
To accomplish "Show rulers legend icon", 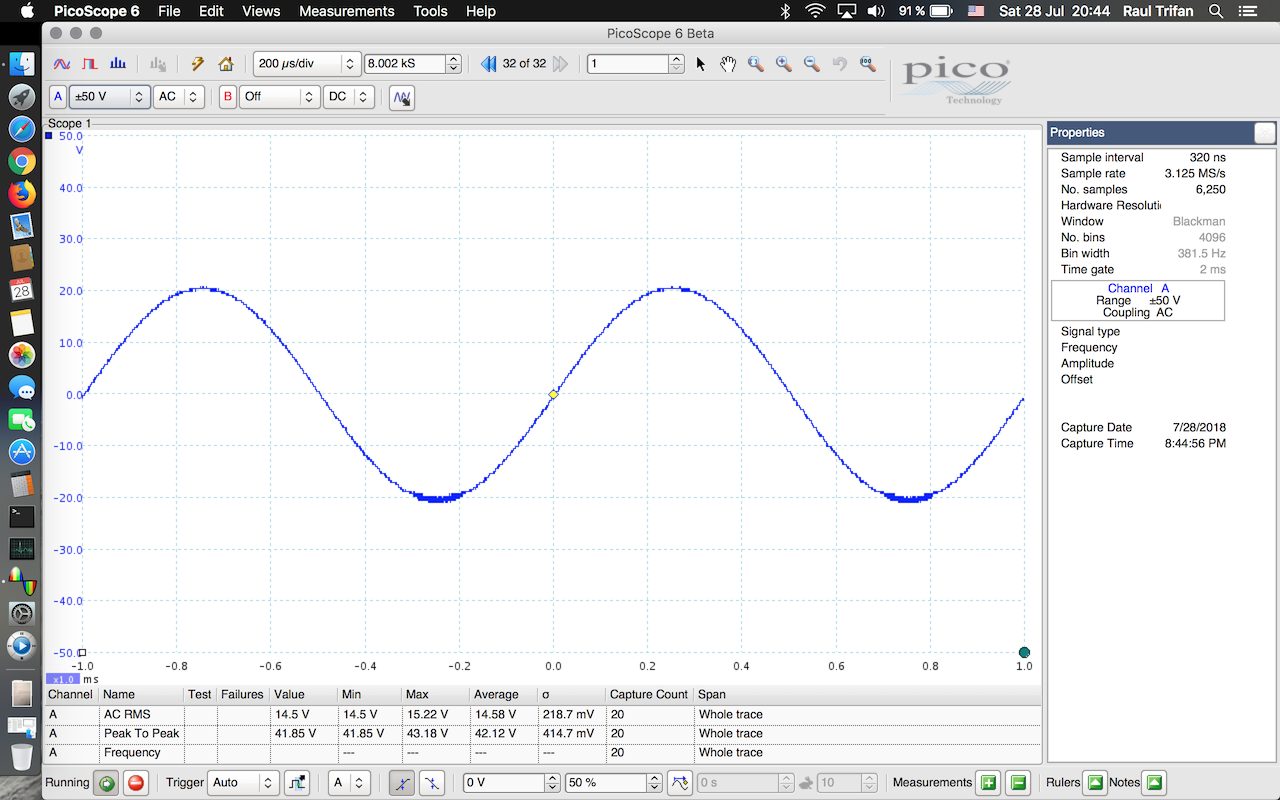I will click(x=1095, y=782).
